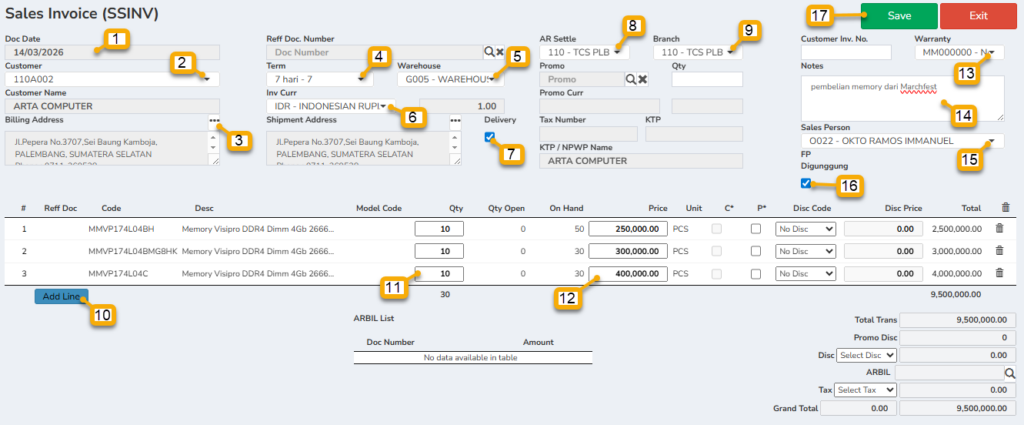Open Shipment Address ellipsis button
Image resolution: width=1024 pixels, height=425 pixels.
456,120
